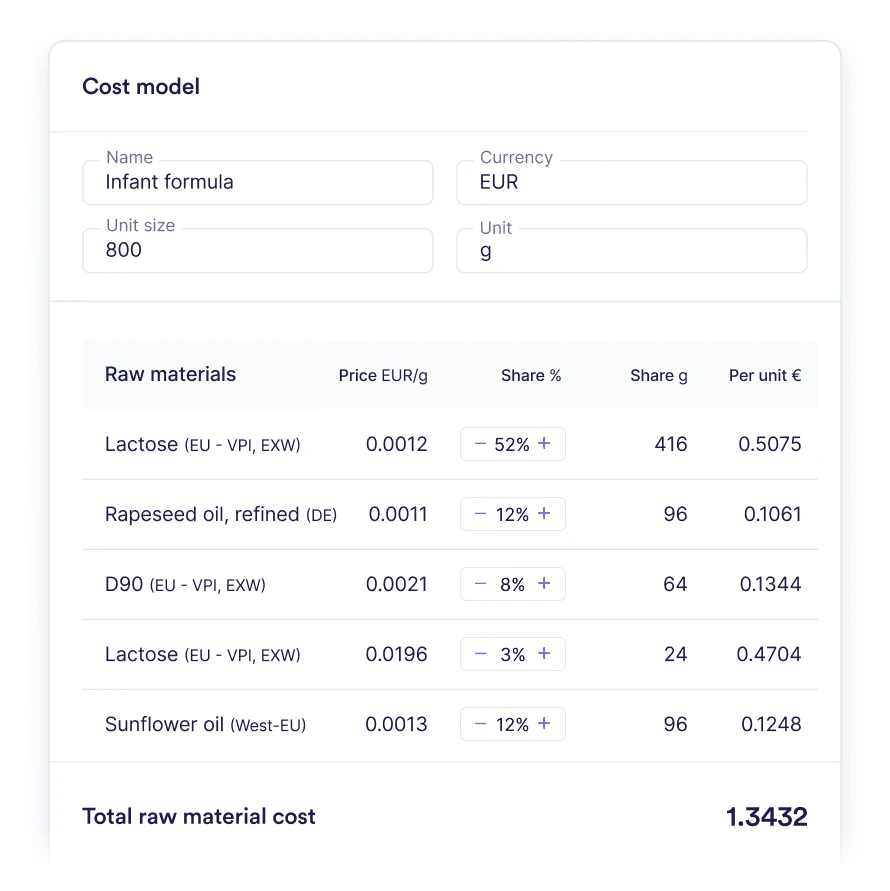Select the 3% share value for Lactose
The image size is (890, 891).
tap(512, 655)
